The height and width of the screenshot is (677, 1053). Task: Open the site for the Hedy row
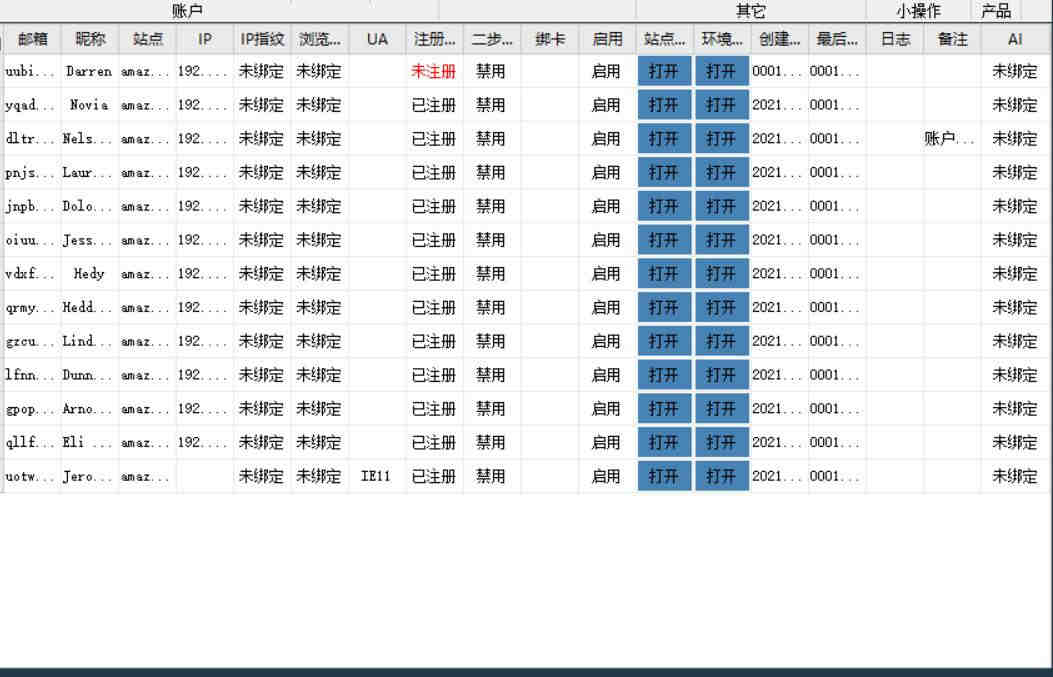click(x=664, y=274)
